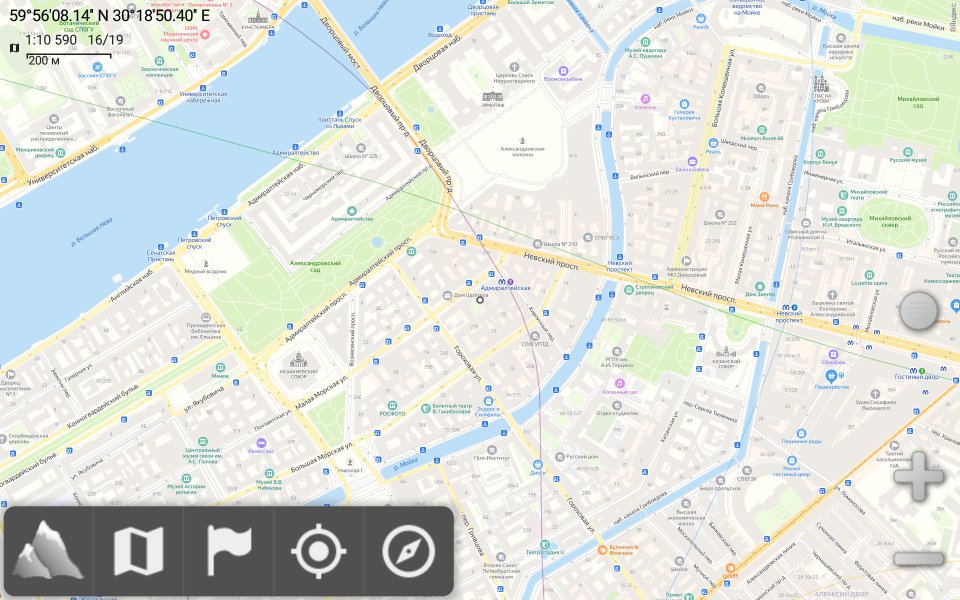Tap the compass orientation button
This screenshot has height=600, width=960.
[x=409, y=551]
